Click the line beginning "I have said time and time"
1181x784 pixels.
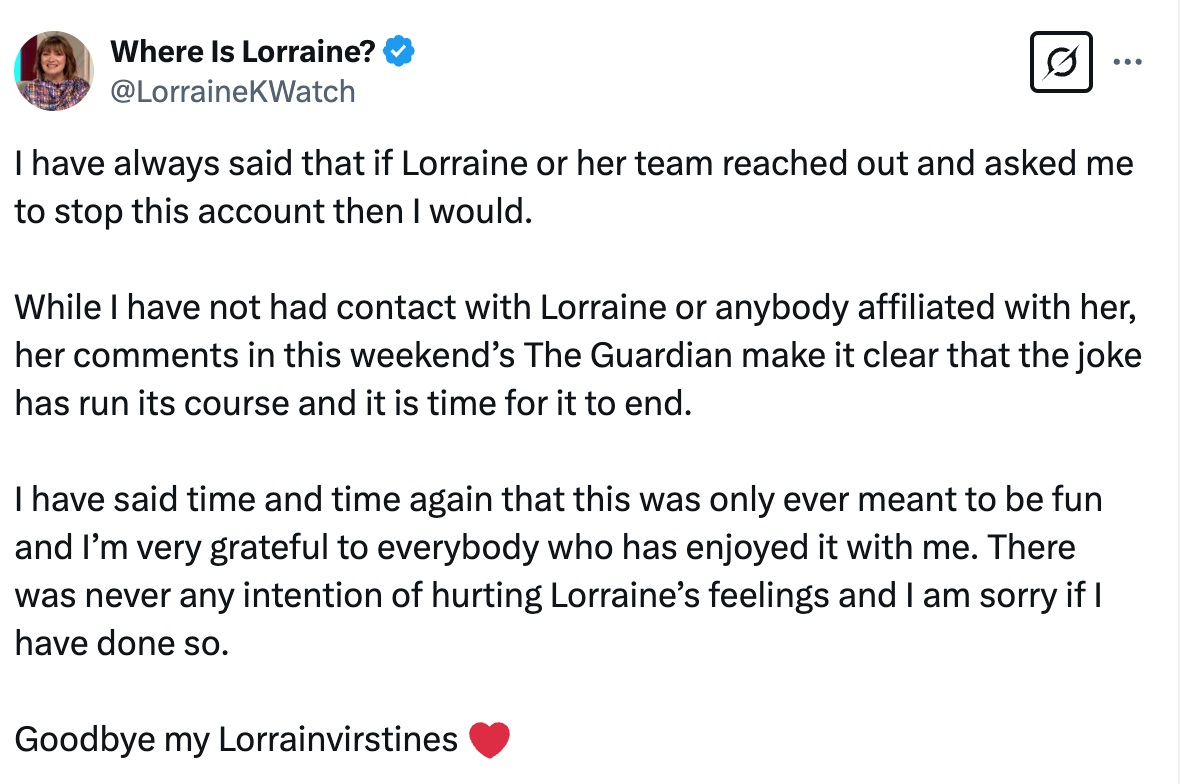tap(558, 499)
